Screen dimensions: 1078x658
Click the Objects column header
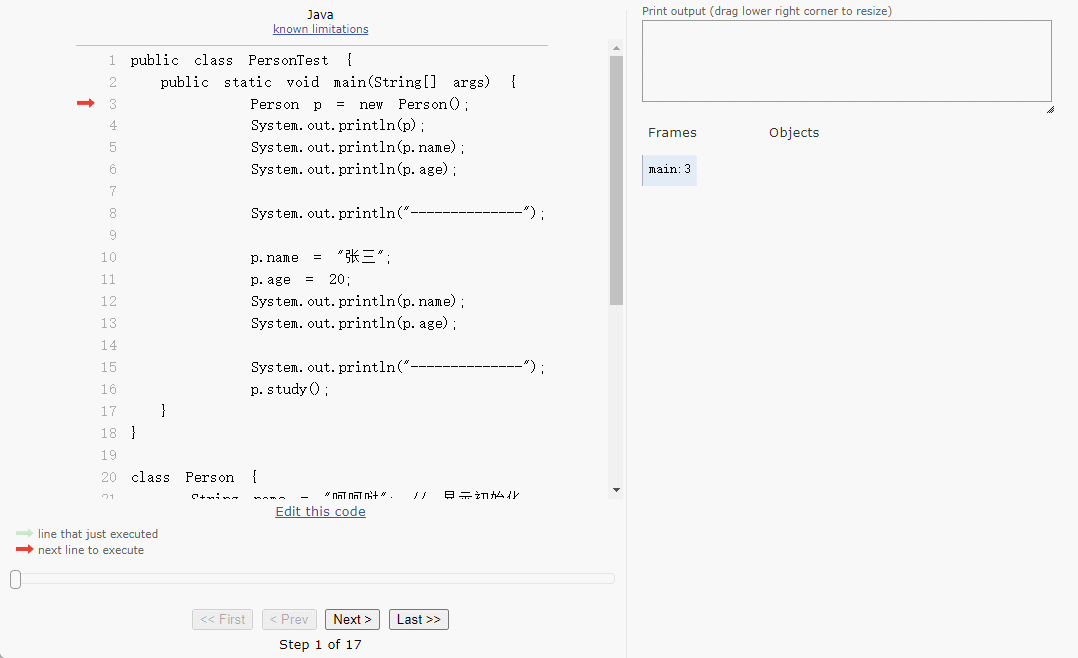pos(793,133)
